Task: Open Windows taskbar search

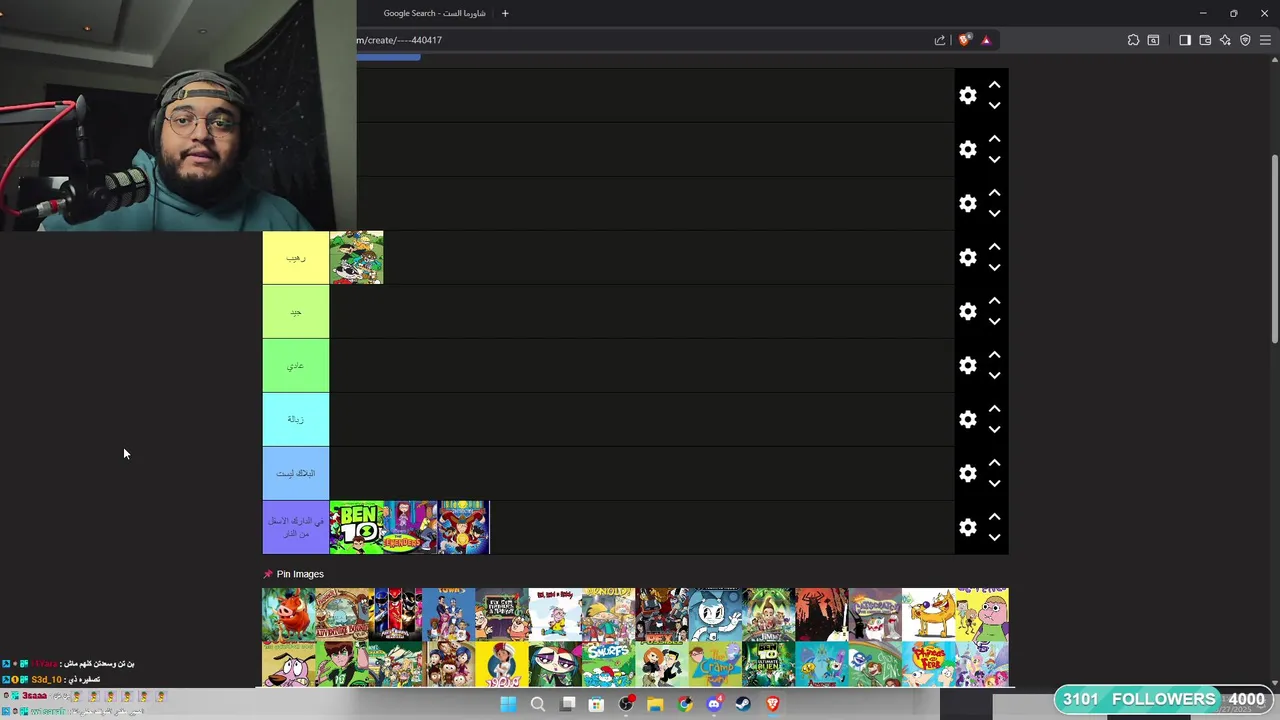Action: [x=538, y=704]
